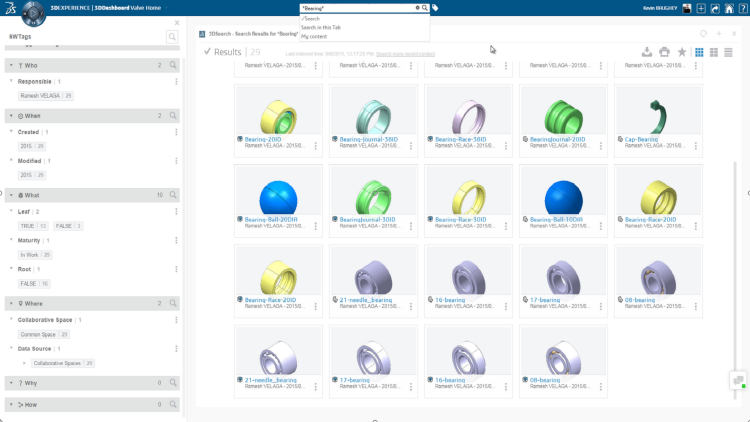Switch to tile list view
750x422 pixels.
click(714, 52)
